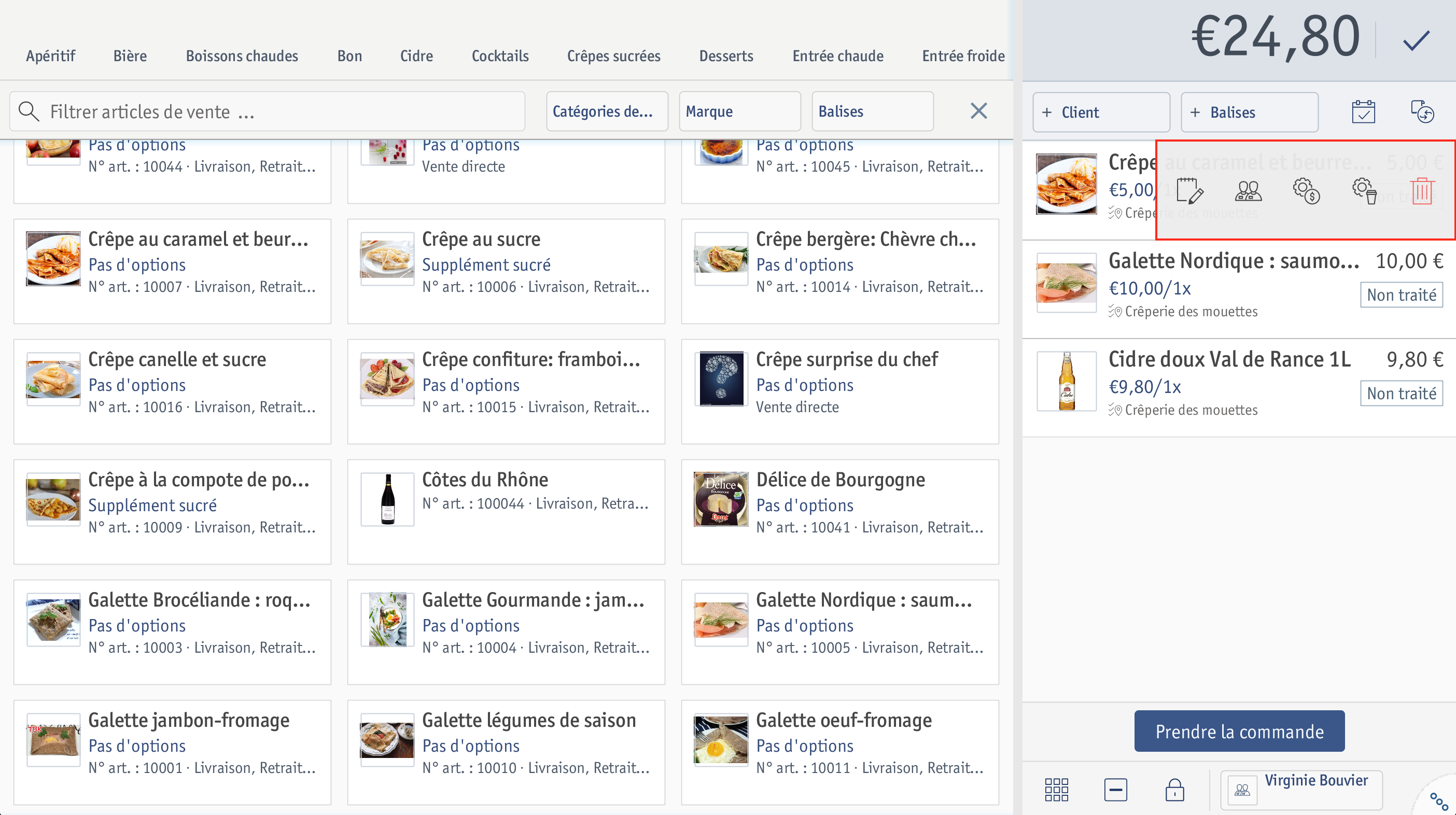The width and height of the screenshot is (1456, 815).
Task: Add Galette jambon-fromage product
Action: pyautogui.click(x=172, y=753)
